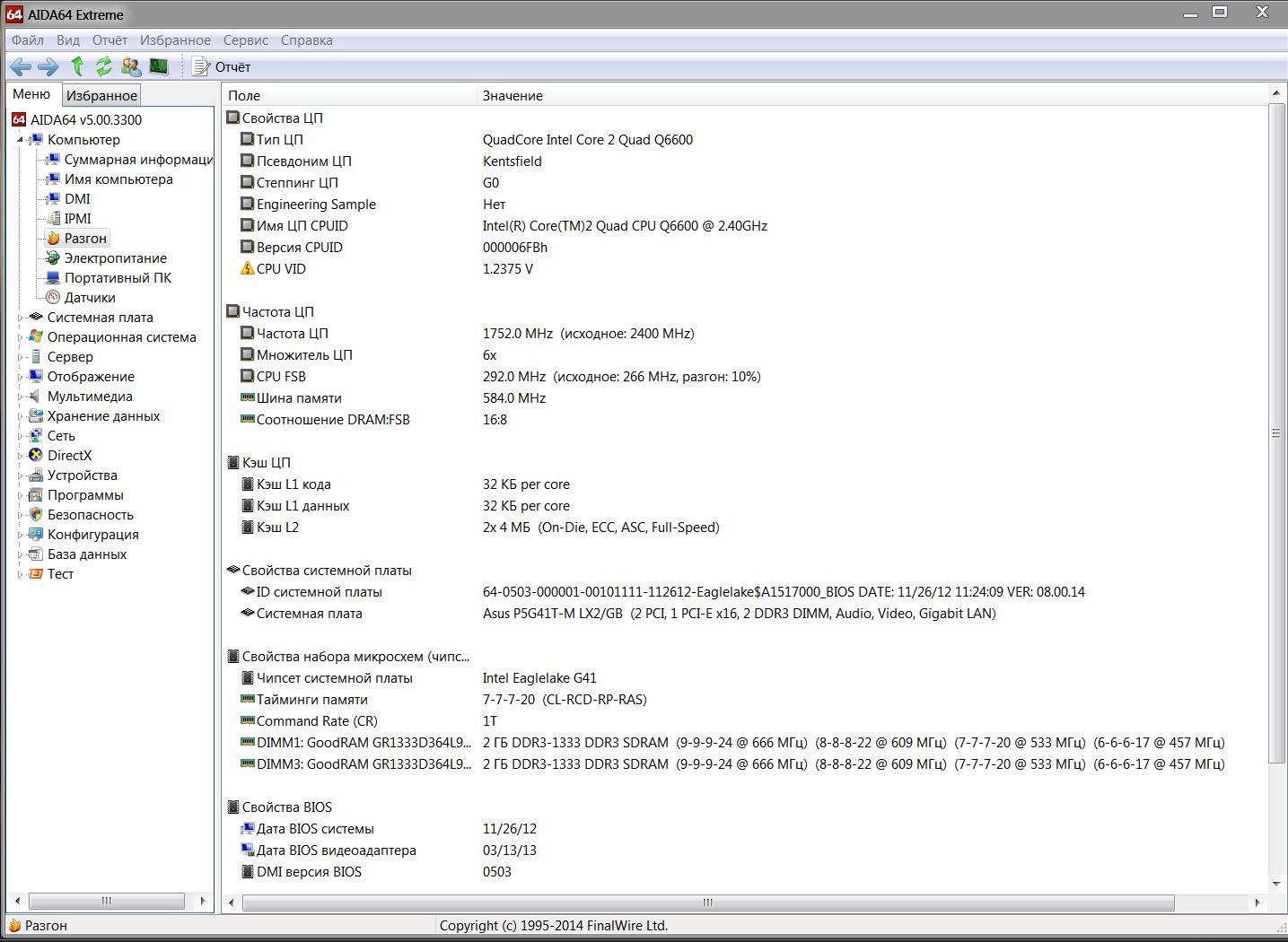Click the Конфигурация config icon
1288x942 pixels.
pos(36,534)
